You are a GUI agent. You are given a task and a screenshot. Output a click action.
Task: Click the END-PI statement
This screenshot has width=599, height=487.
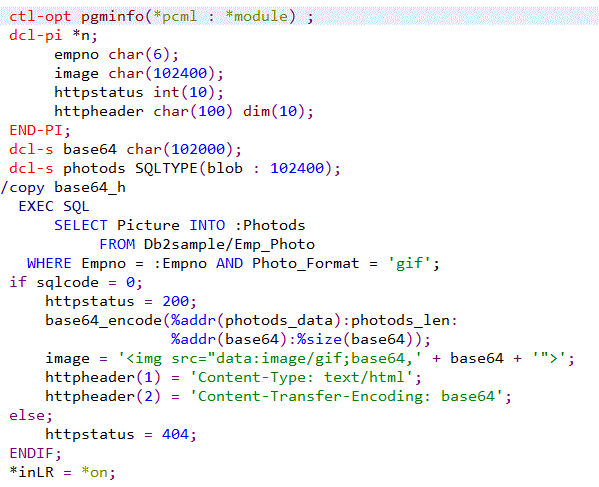coord(40,131)
